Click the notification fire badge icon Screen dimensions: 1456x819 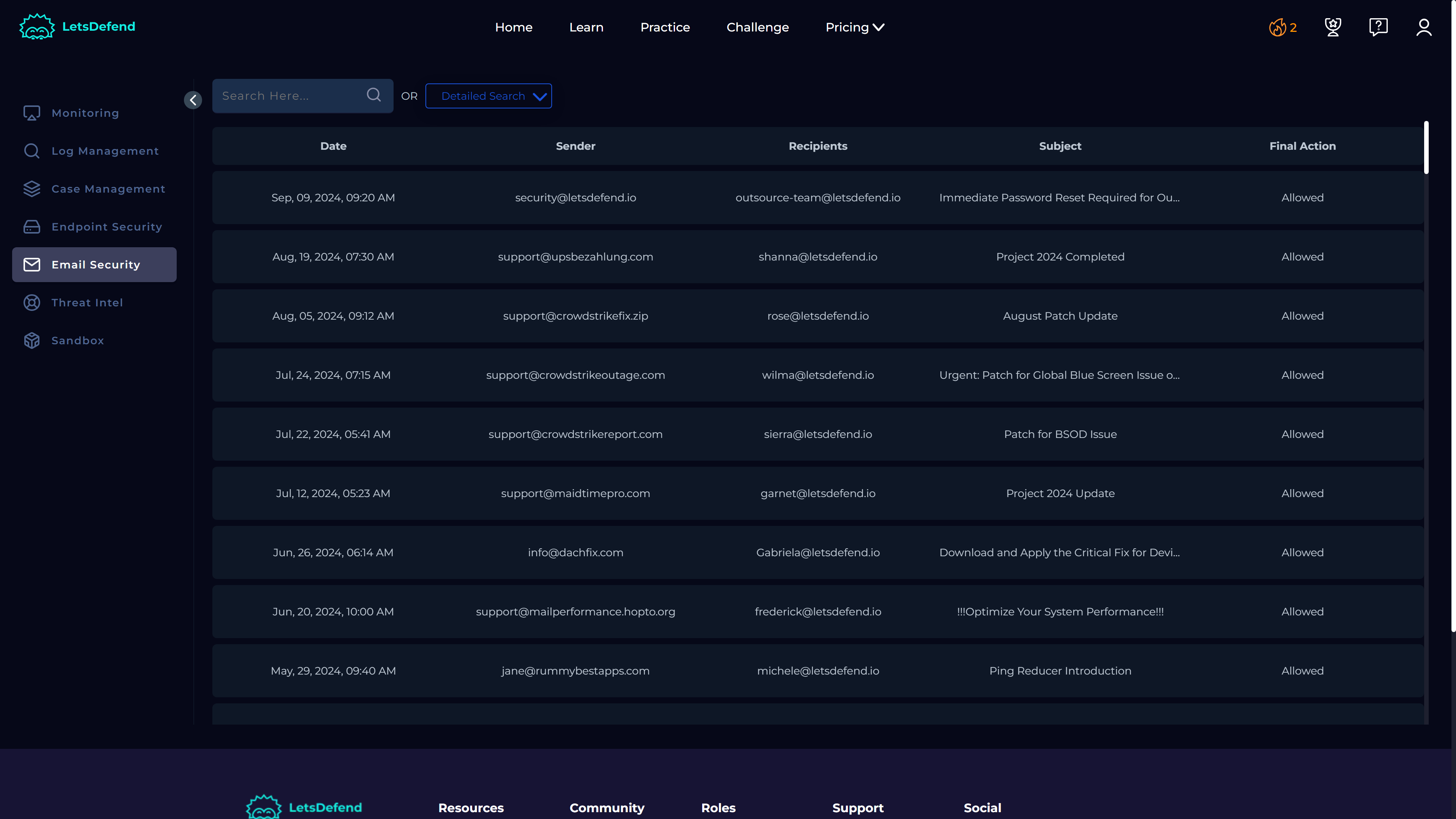pyautogui.click(x=1278, y=27)
